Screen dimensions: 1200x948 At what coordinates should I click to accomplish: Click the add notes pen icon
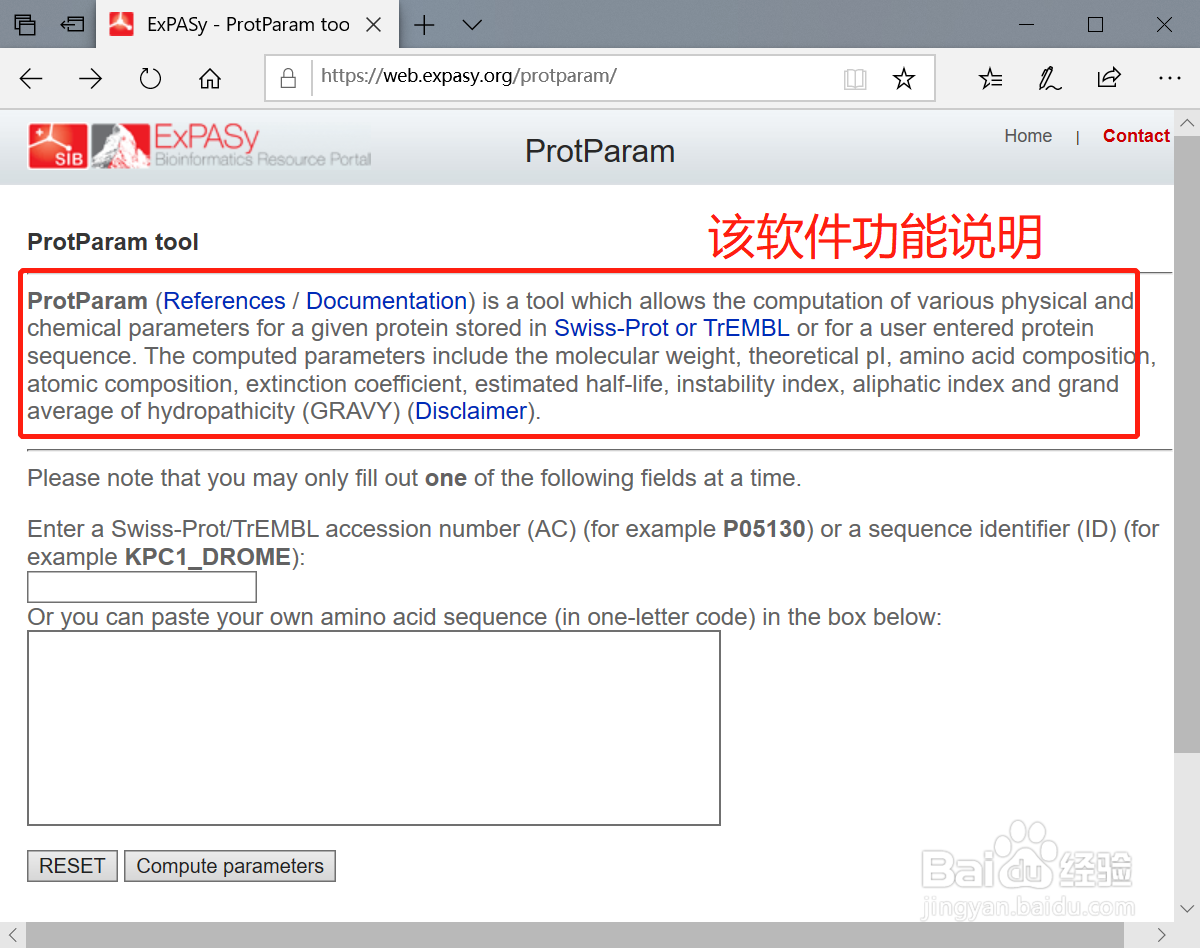click(x=1049, y=78)
